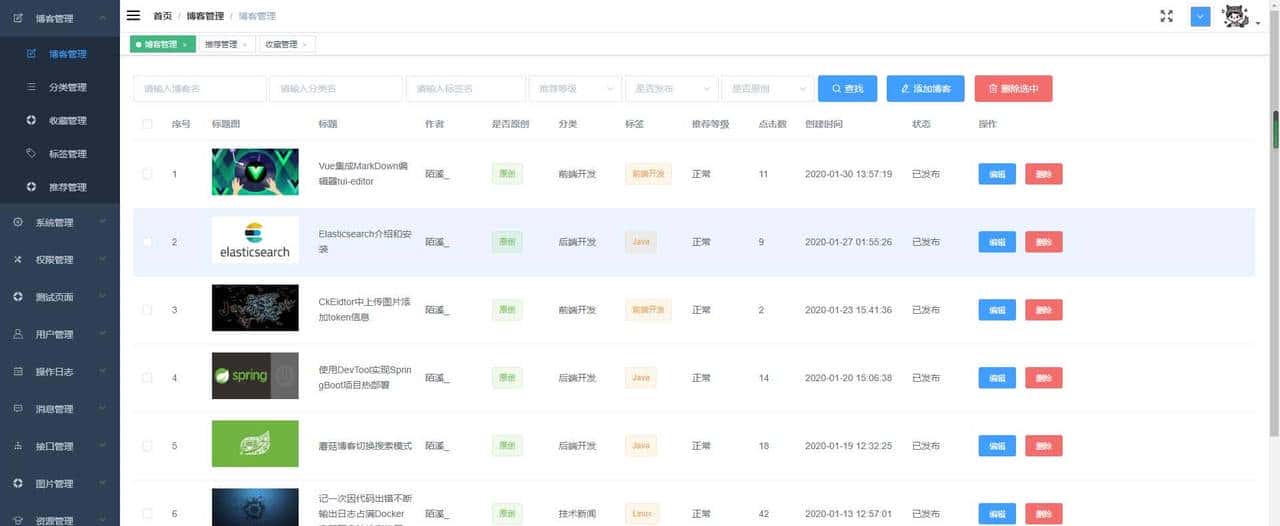Check the row 5 checkbox for 蘑菇博客
The height and width of the screenshot is (526, 1280).
147,446
